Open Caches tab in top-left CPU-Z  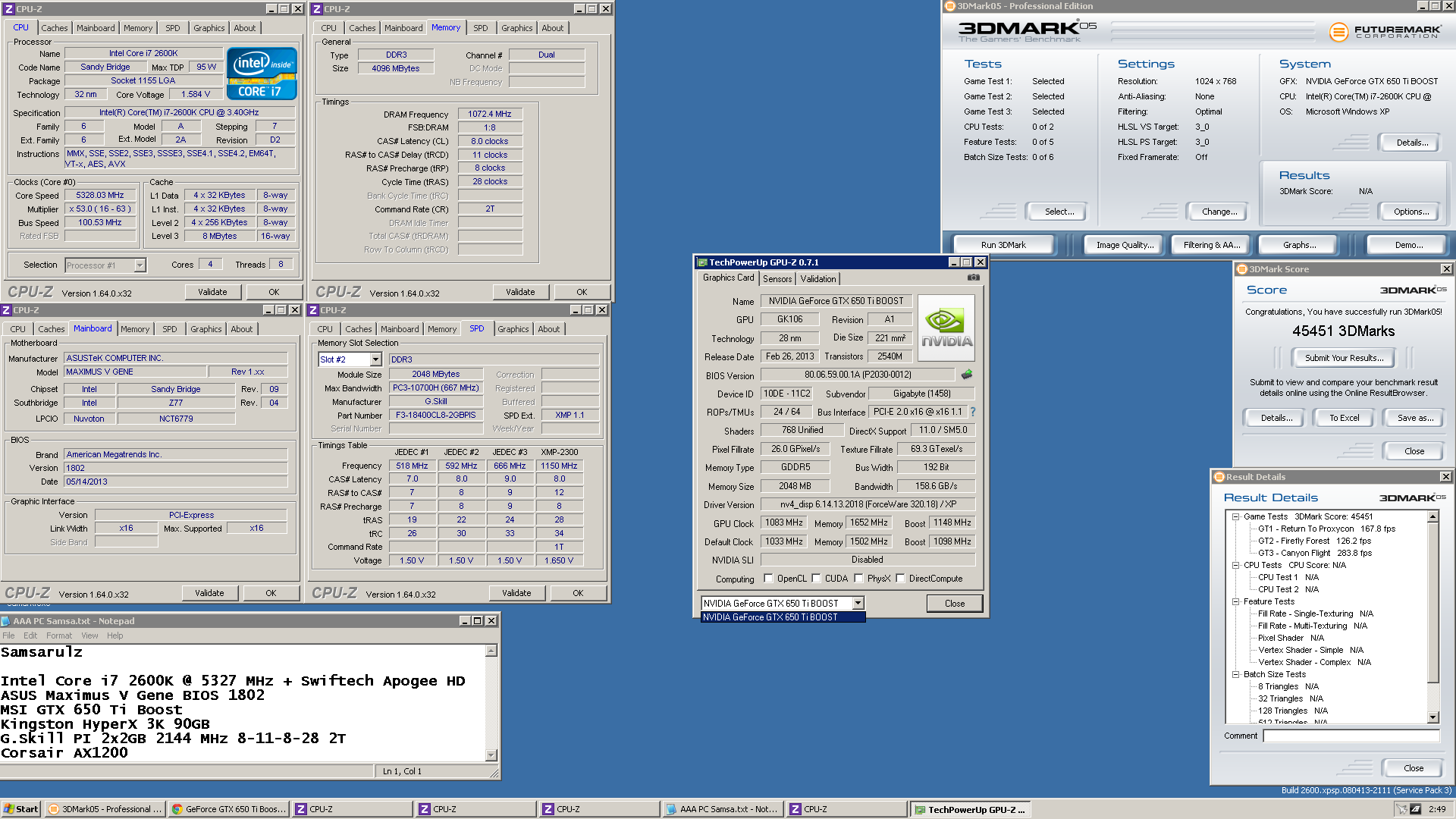55,28
